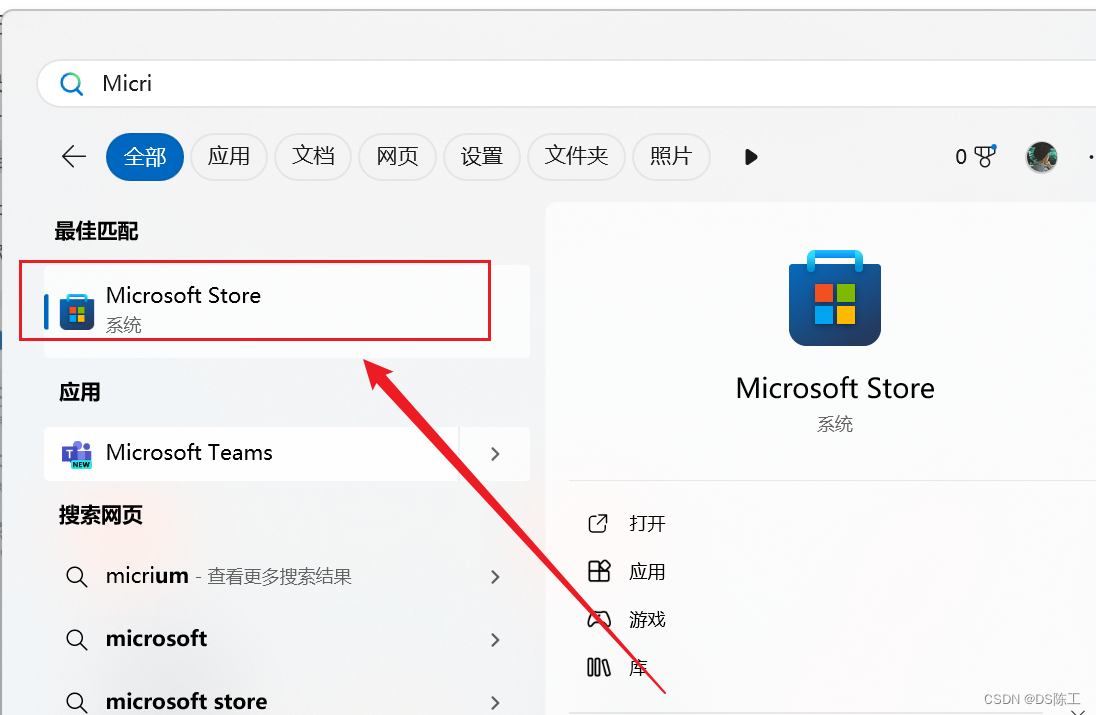Switch to the 文件夹 filter tab
The image size is (1096, 715).
576,157
